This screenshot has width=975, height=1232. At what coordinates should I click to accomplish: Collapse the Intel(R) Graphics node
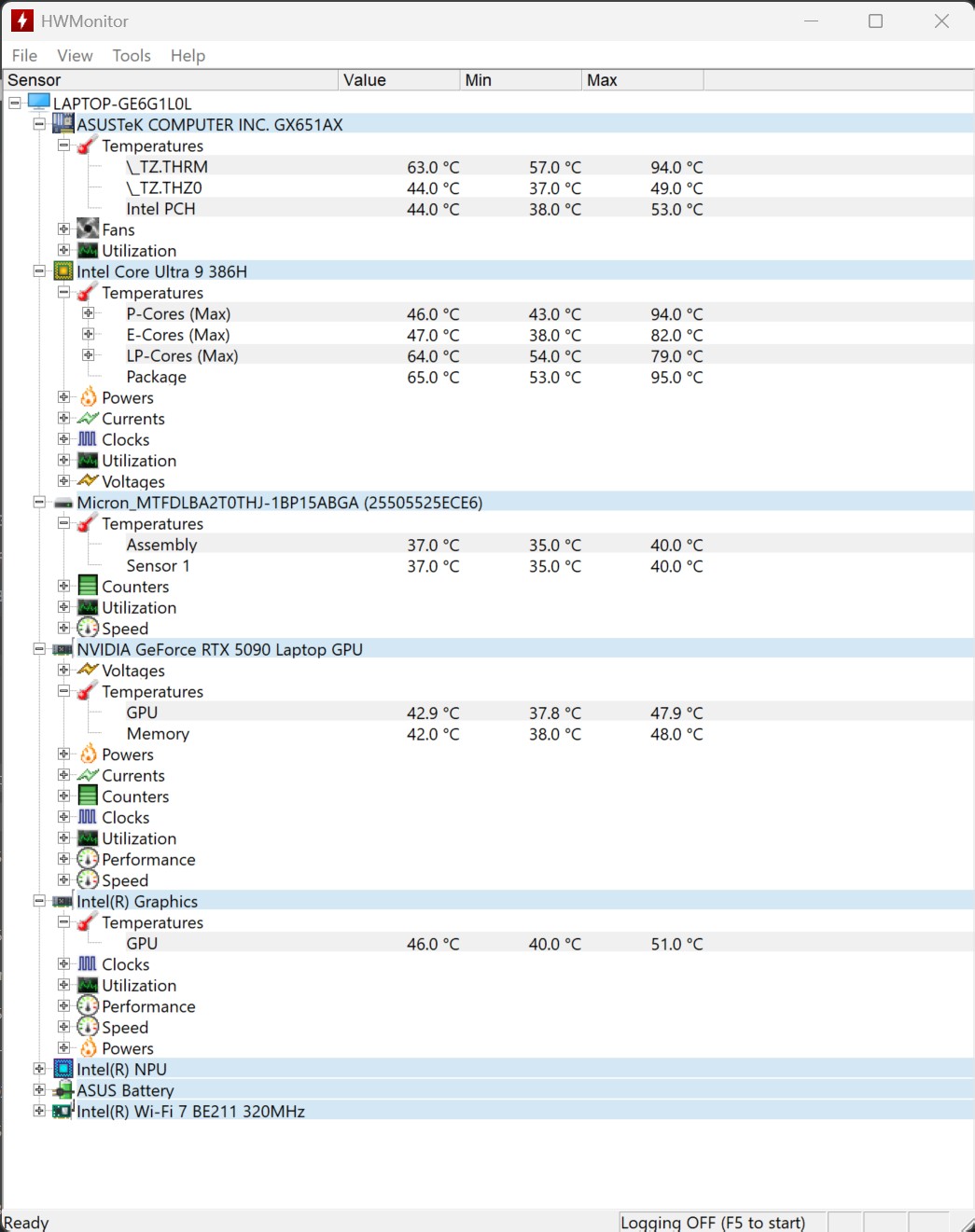pyautogui.click(x=39, y=901)
